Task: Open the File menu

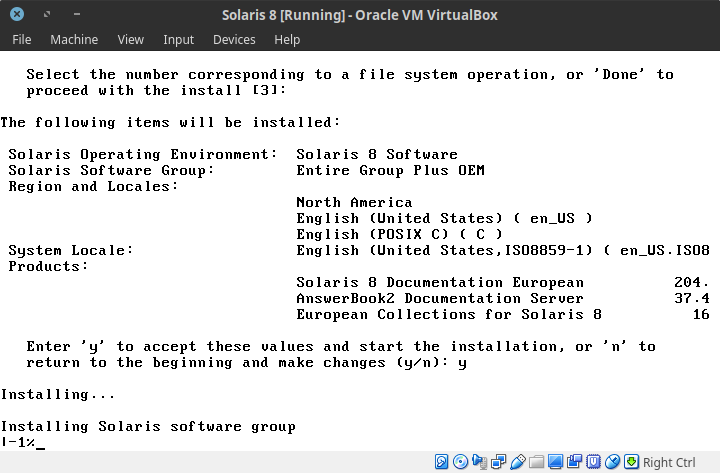Action: point(22,39)
